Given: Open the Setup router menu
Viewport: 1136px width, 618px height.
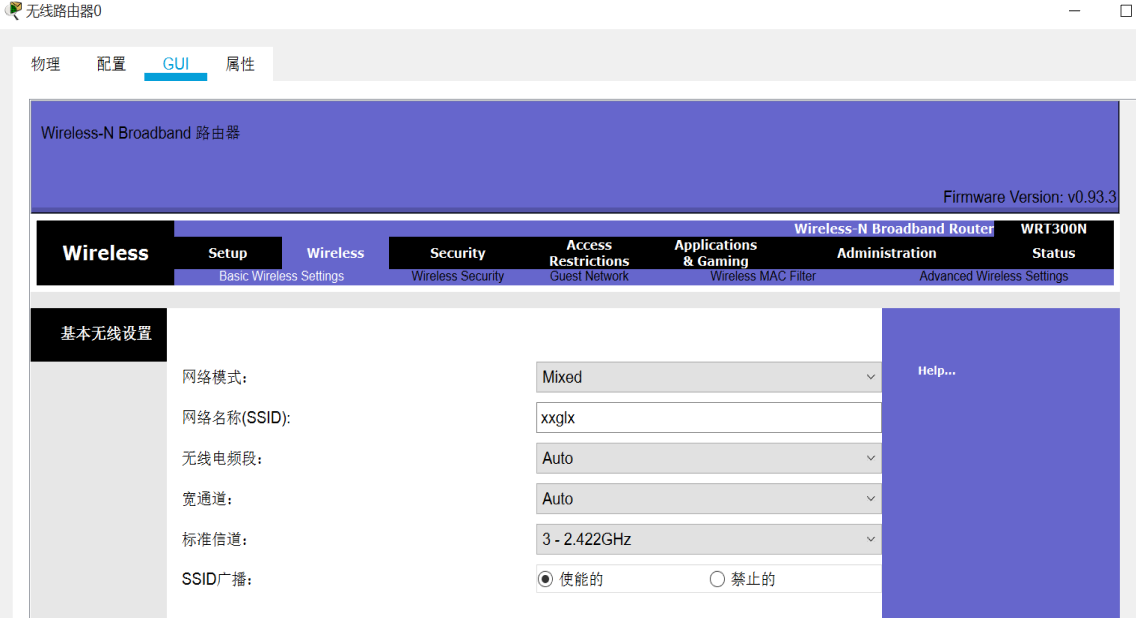Looking at the screenshot, I should click(227, 253).
